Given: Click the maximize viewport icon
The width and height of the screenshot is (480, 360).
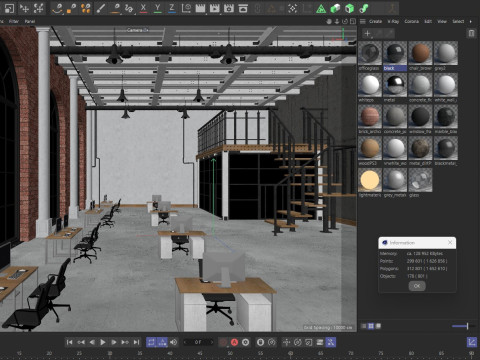Looking at the screenshot, I should tap(353, 21).
